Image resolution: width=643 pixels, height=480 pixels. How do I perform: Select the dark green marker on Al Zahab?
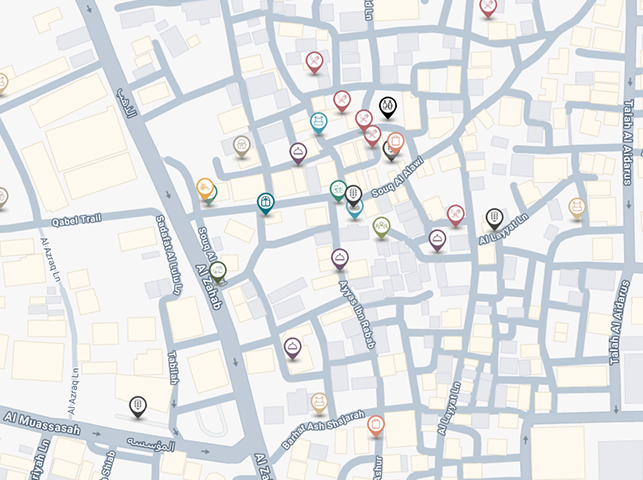(x=218, y=271)
